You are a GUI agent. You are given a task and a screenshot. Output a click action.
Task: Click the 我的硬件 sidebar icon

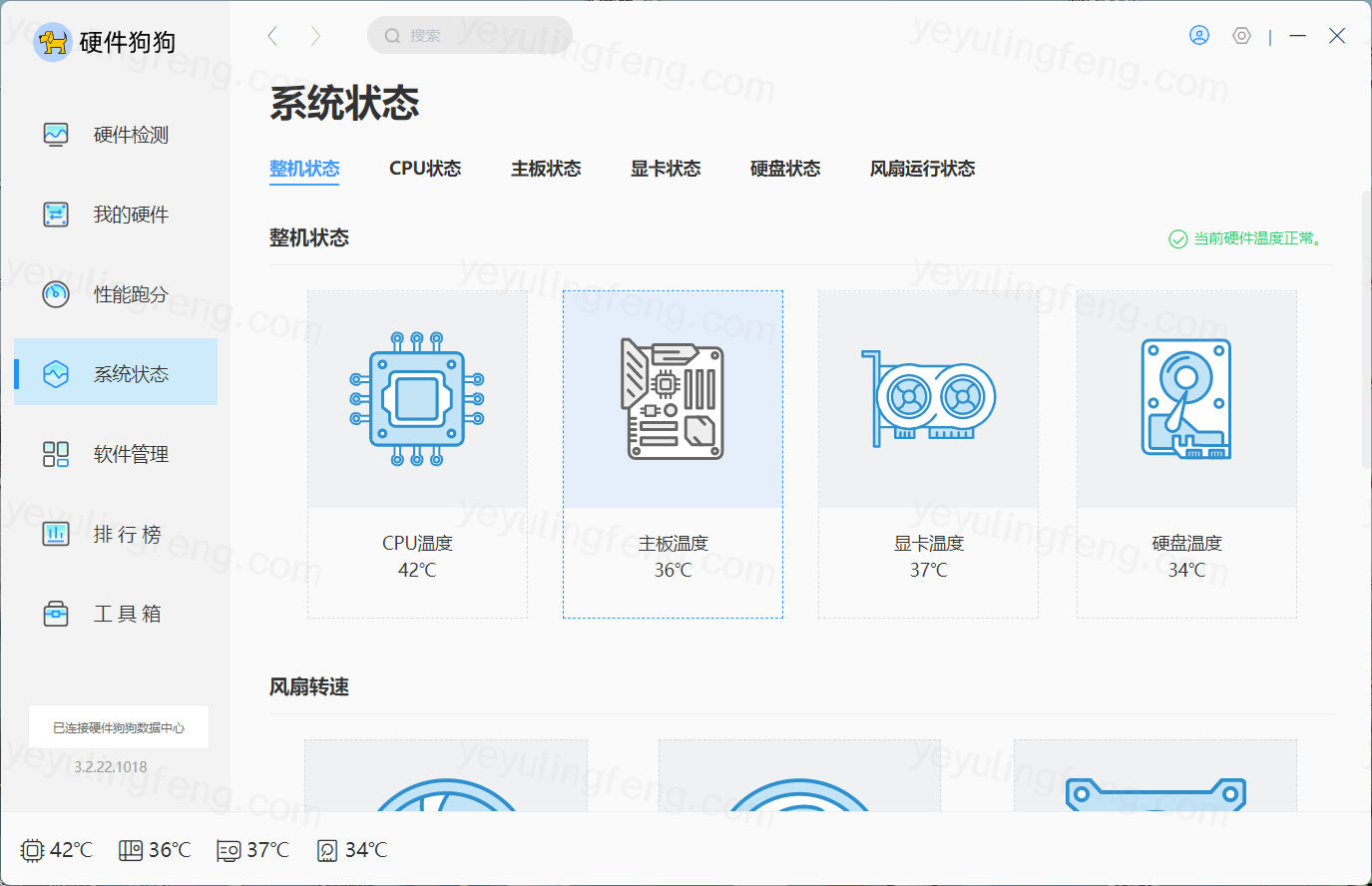pyautogui.click(x=56, y=215)
